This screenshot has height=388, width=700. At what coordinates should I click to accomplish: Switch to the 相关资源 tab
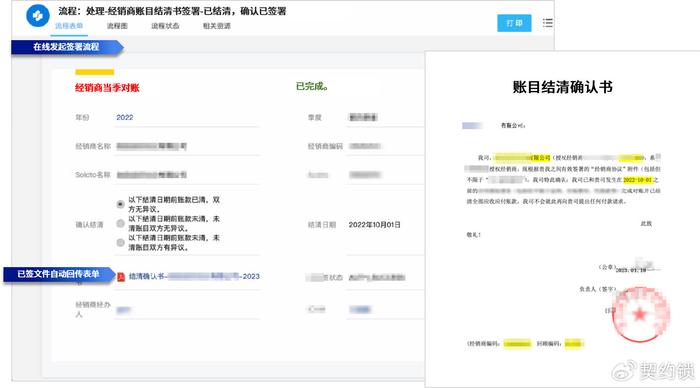click(x=217, y=26)
